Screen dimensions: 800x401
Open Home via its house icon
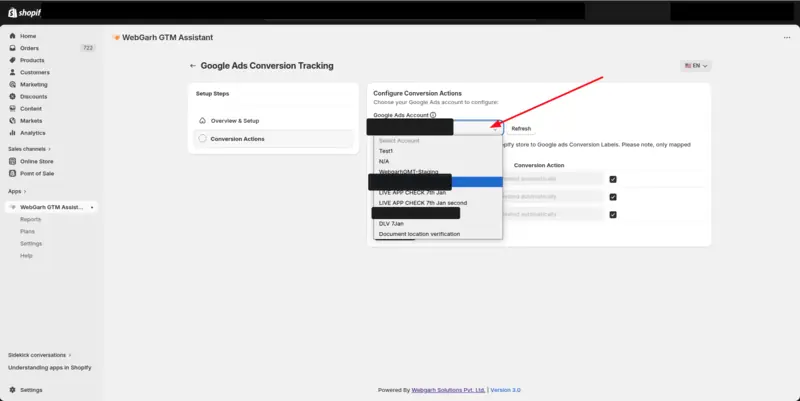pyautogui.click(x=13, y=36)
